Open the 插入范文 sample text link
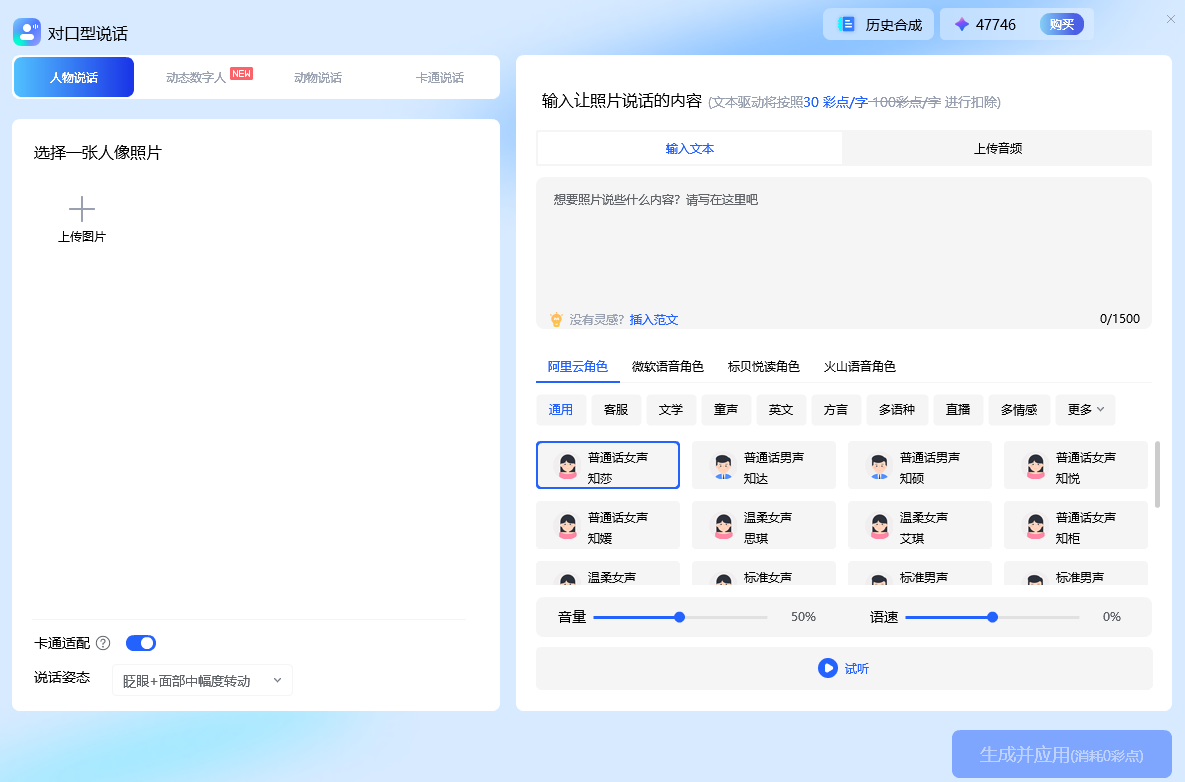Screen dimensions: 1185x782 pos(653,319)
